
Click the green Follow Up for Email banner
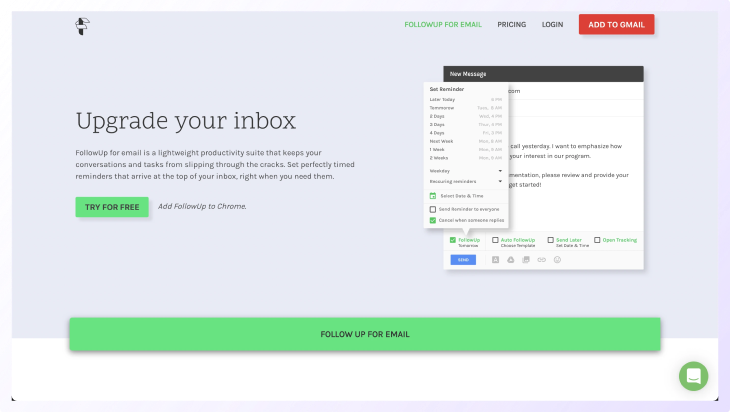(365, 334)
